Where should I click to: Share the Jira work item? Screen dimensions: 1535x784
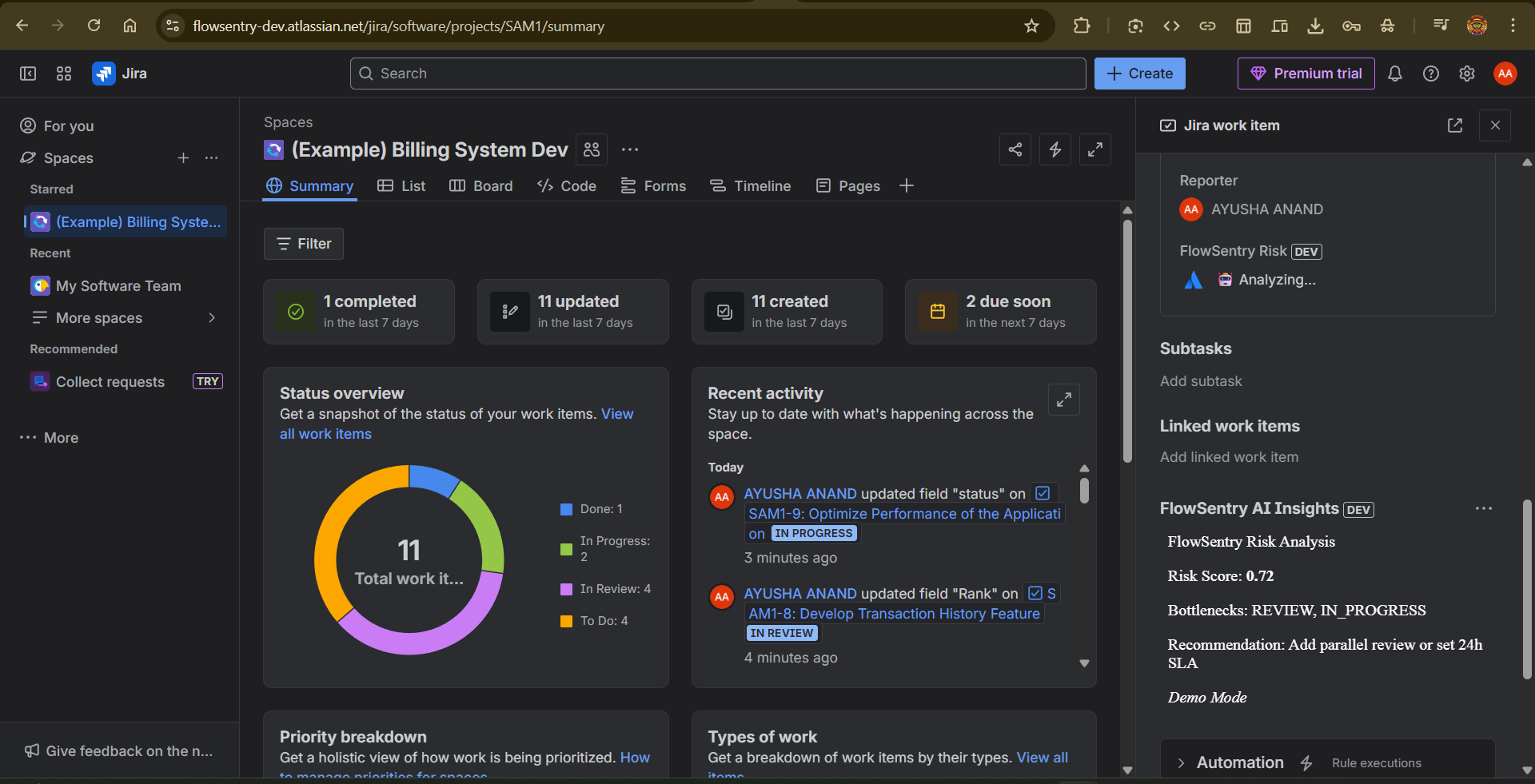(x=1015, y=149)
